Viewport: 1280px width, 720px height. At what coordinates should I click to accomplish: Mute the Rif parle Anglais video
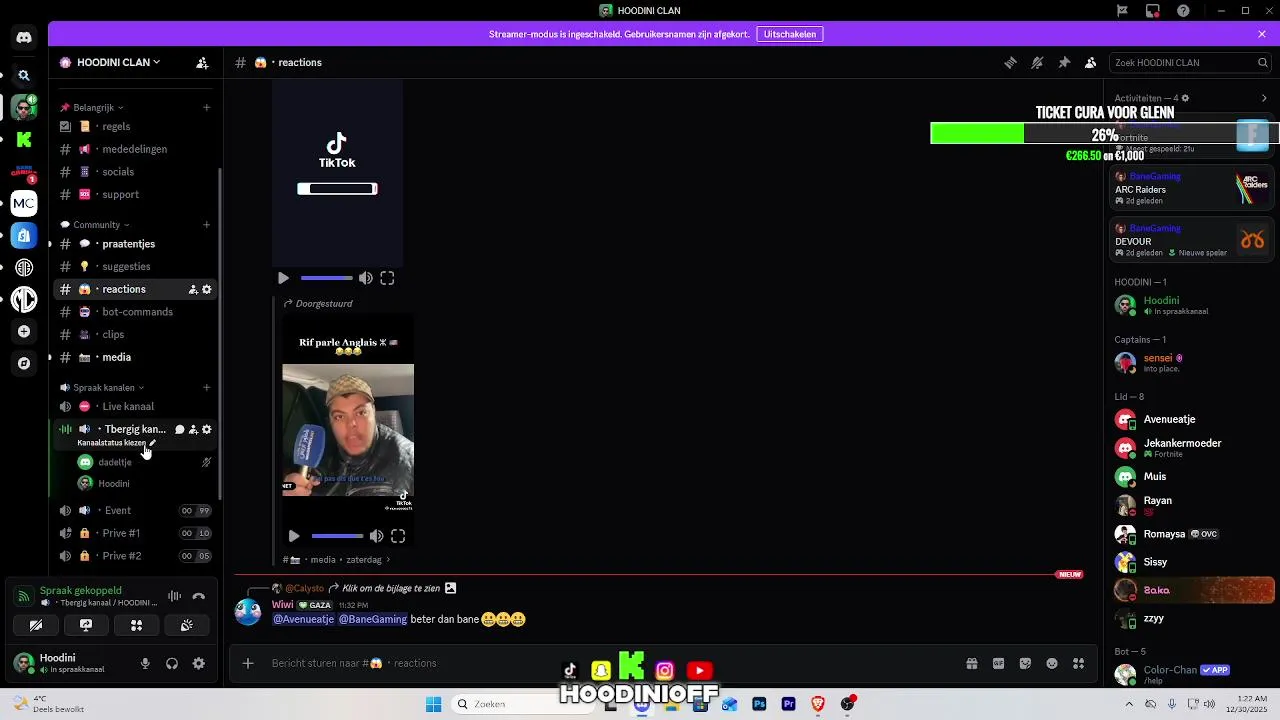pyautogui.click(x=376, y=536)
